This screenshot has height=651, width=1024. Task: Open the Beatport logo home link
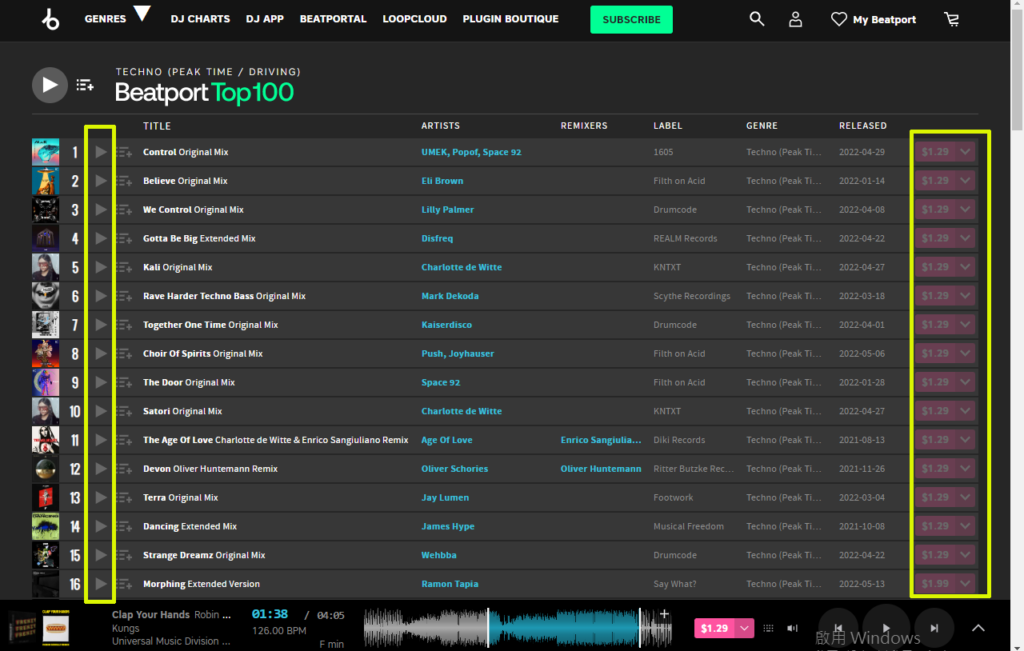50,20
